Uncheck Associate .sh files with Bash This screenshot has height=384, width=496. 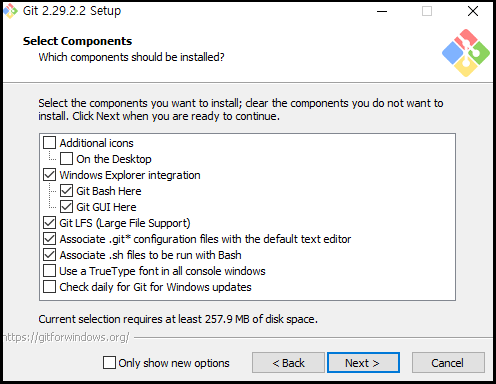(49, 255)
